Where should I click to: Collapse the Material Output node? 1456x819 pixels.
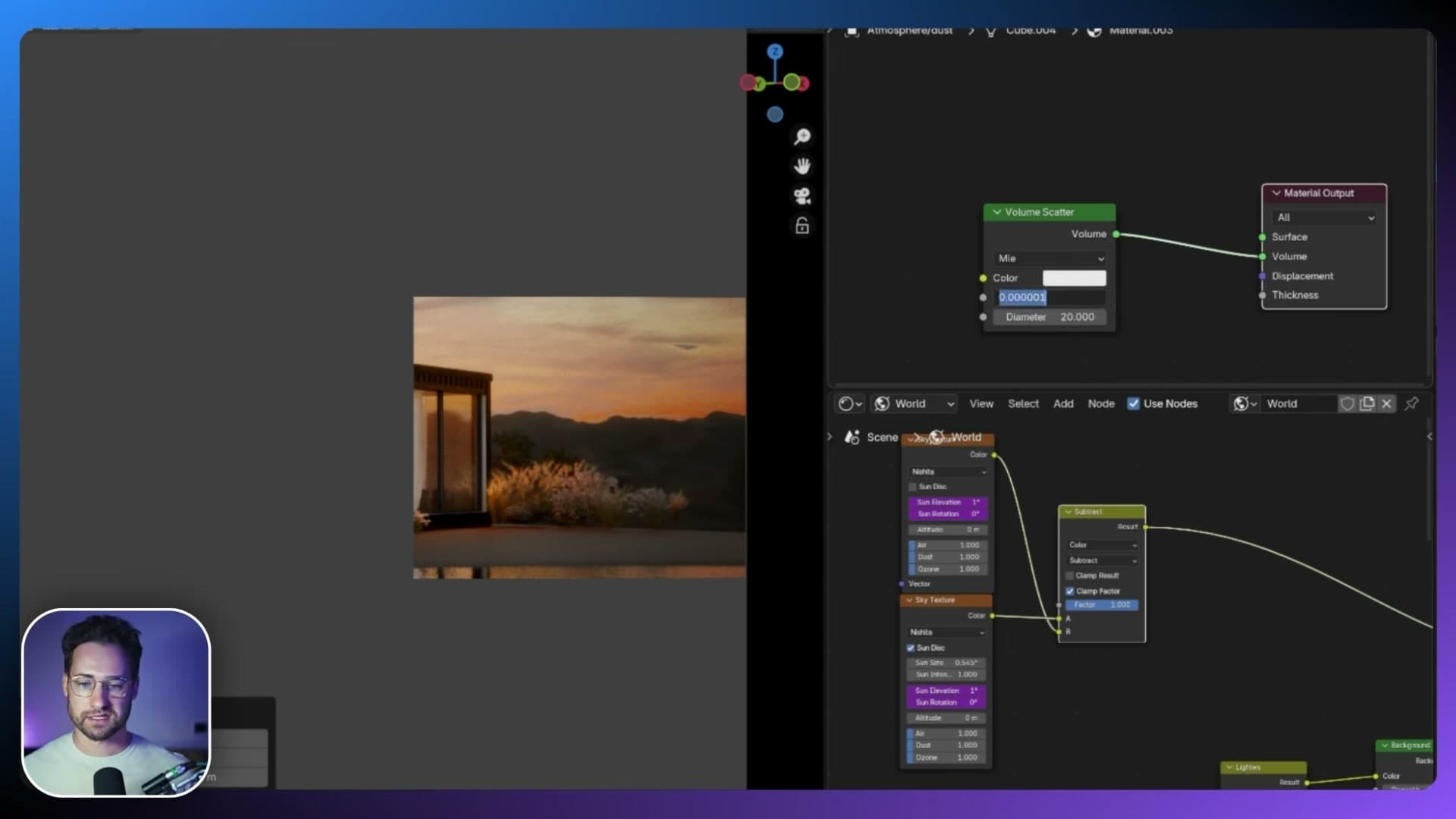tap(1276, 193)
